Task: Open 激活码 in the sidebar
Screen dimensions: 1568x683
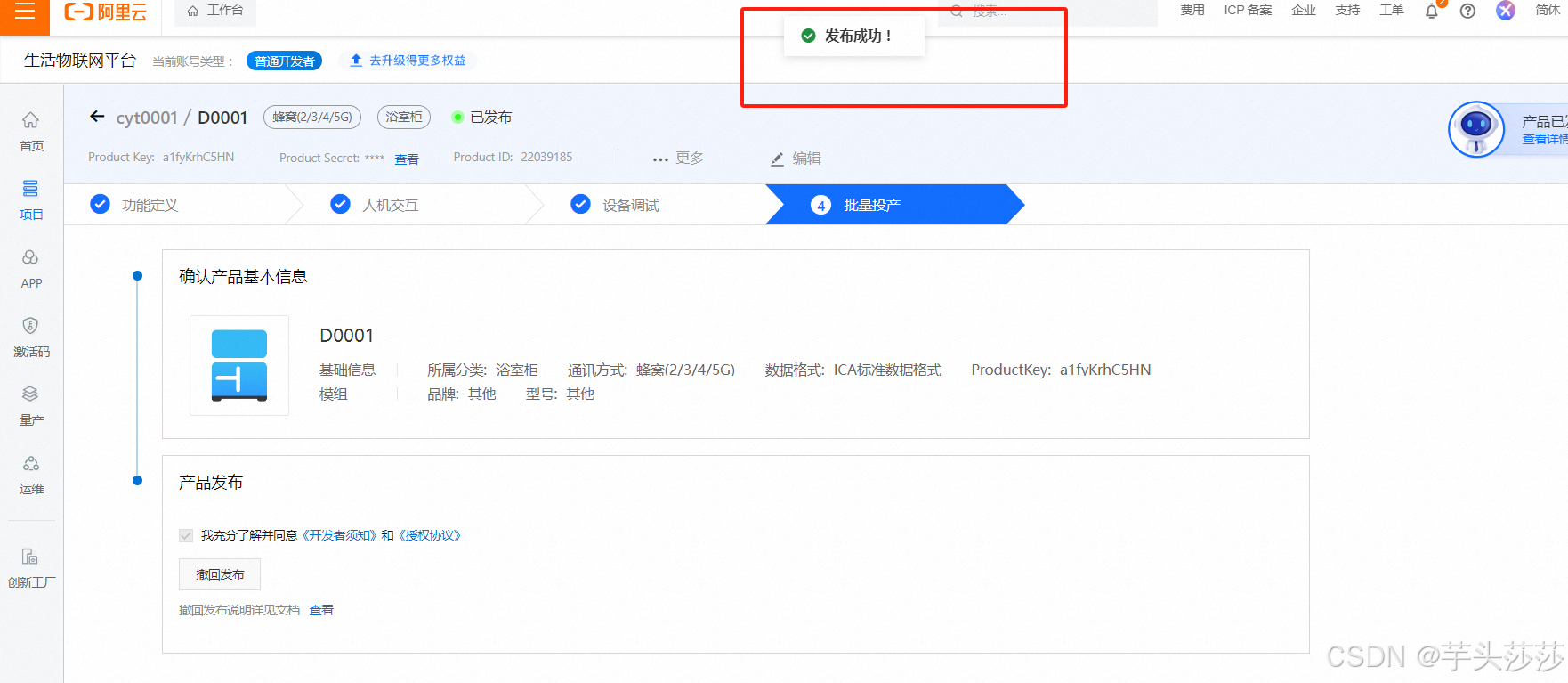Action: click(x=31, y=337)
